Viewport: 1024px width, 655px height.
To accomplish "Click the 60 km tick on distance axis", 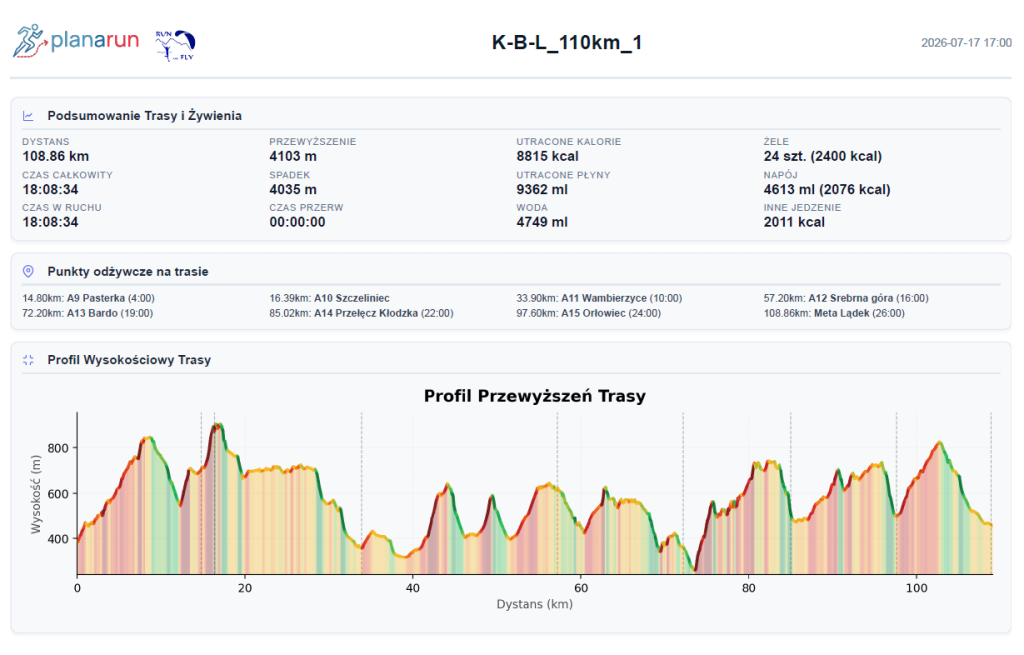I will coord(581,588).
